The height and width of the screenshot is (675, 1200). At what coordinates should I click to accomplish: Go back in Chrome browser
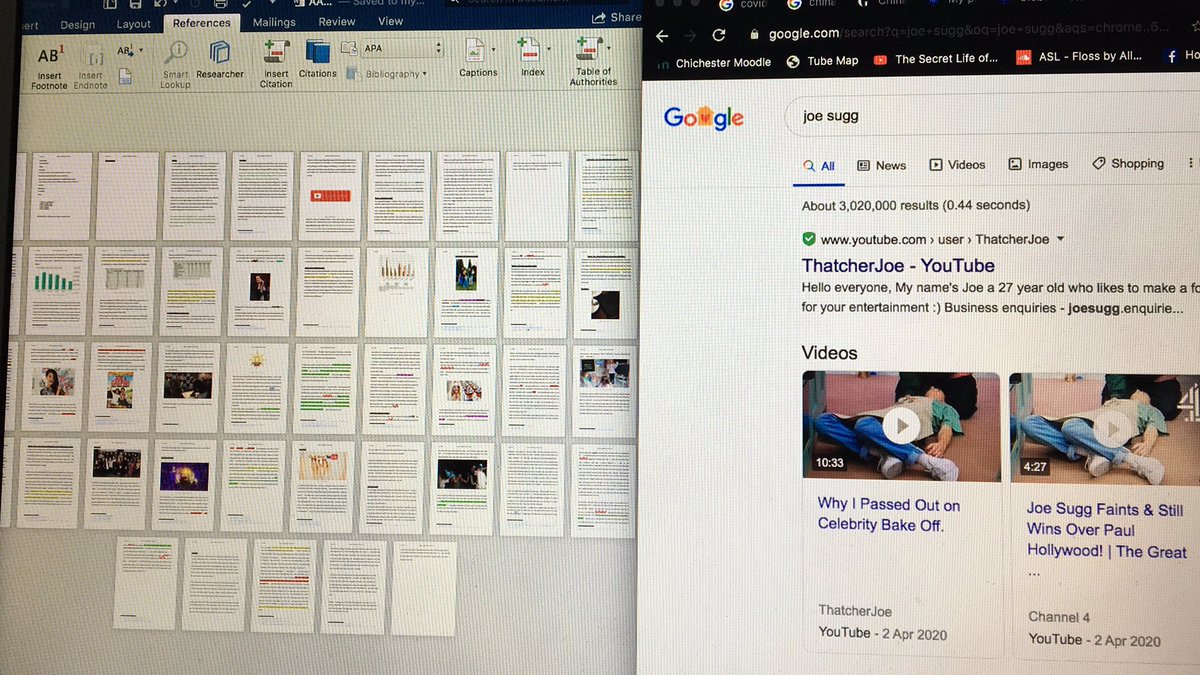coord(661,35)
